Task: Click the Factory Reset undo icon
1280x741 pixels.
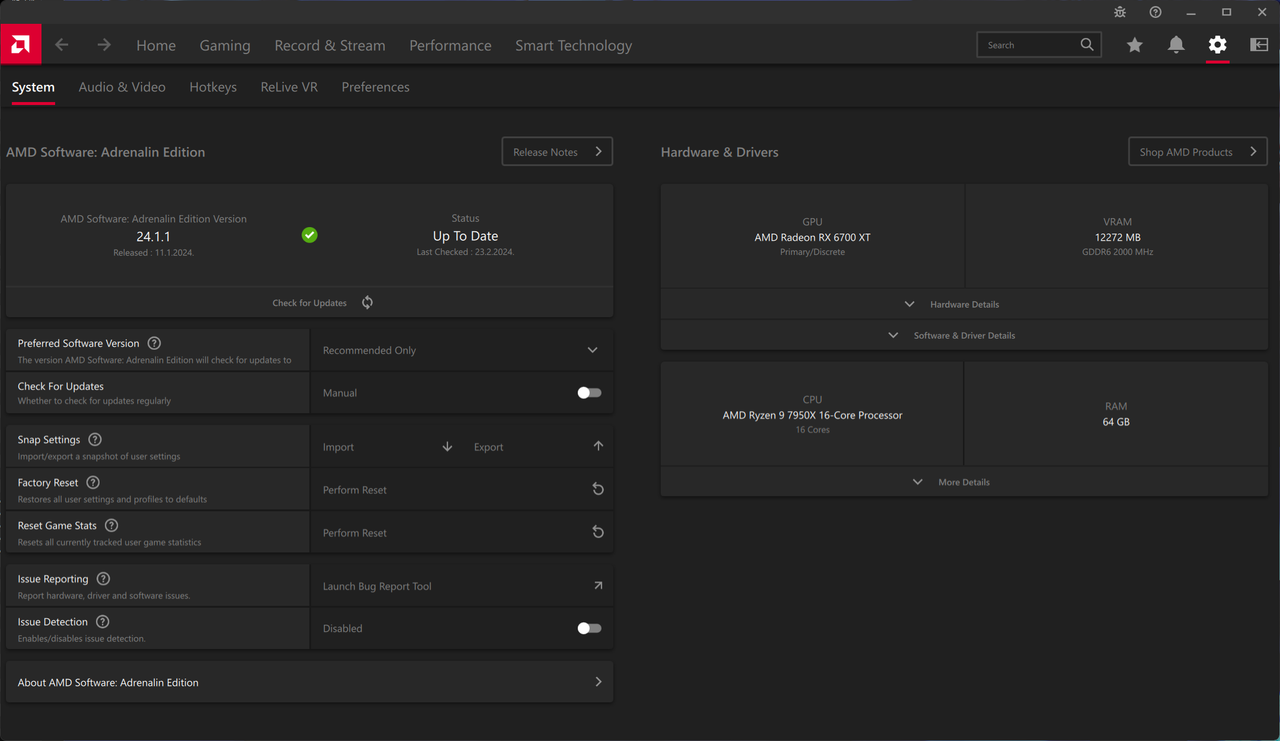Action: 598,490
